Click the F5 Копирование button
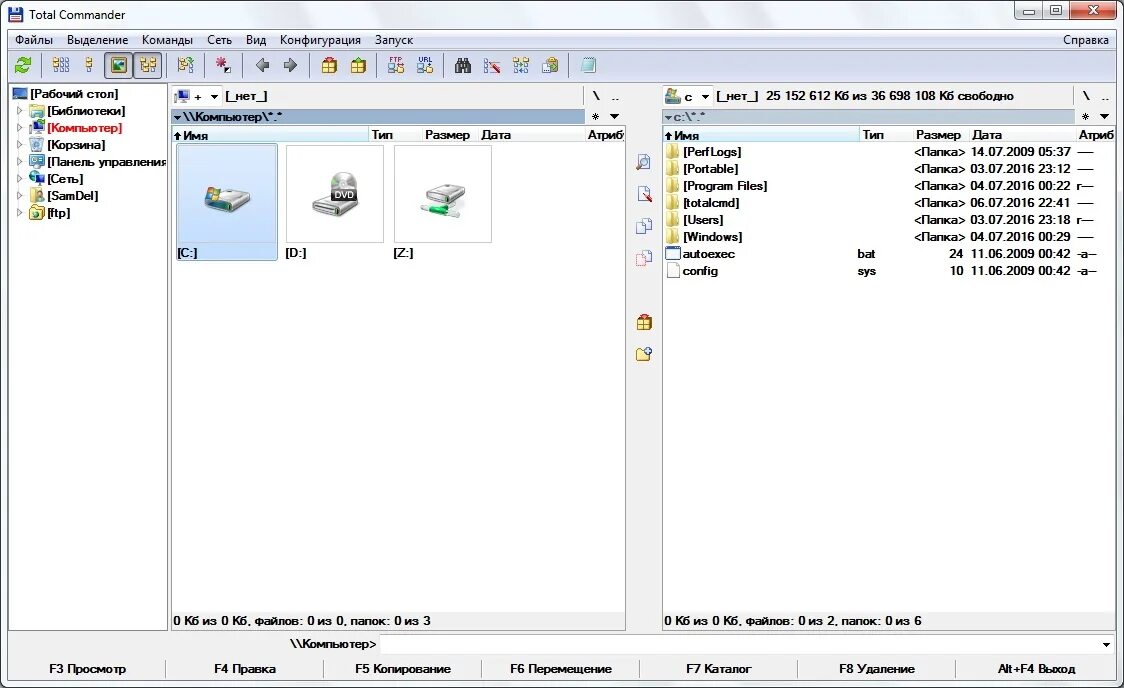The width and height of the screenshot is (1124, 688). coord(402,669)
